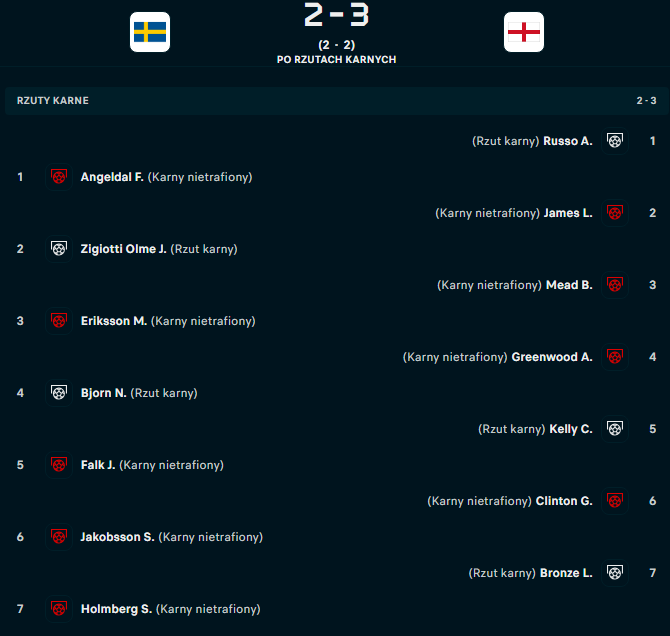This screenshot has height=636, width=670.
Task: Click Bronze L. scored penalty icon
Action: [615, 573]
